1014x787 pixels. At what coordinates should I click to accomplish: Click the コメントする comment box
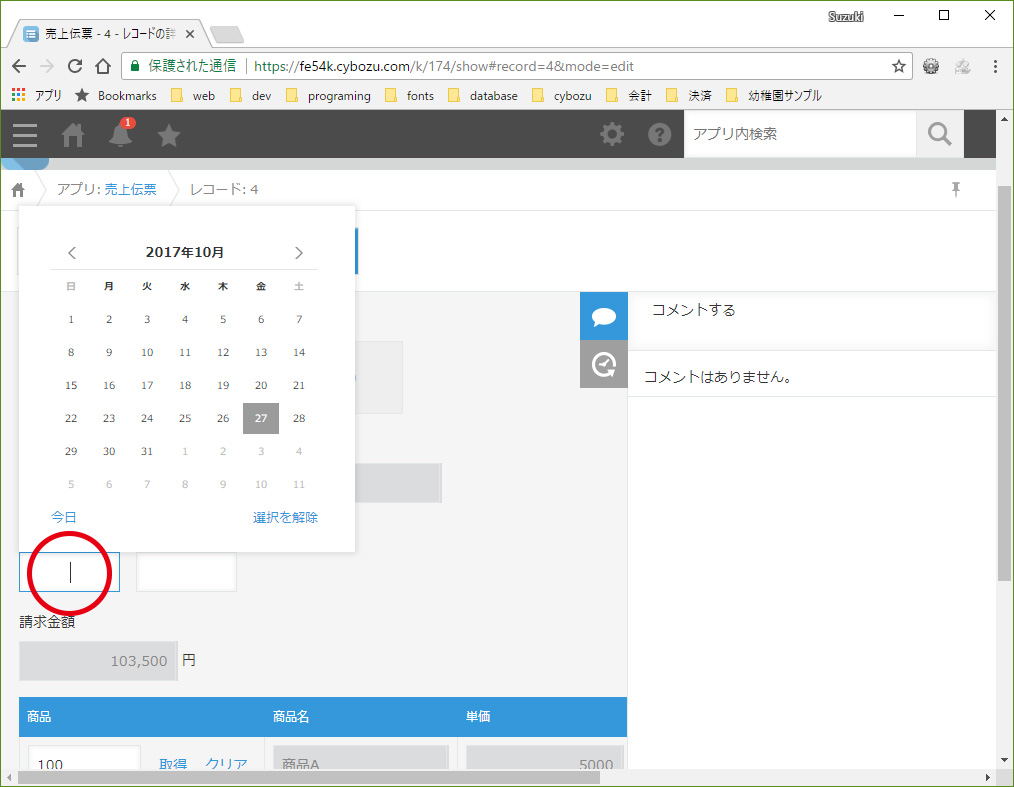pyautogui.click(x=812, y=320)
